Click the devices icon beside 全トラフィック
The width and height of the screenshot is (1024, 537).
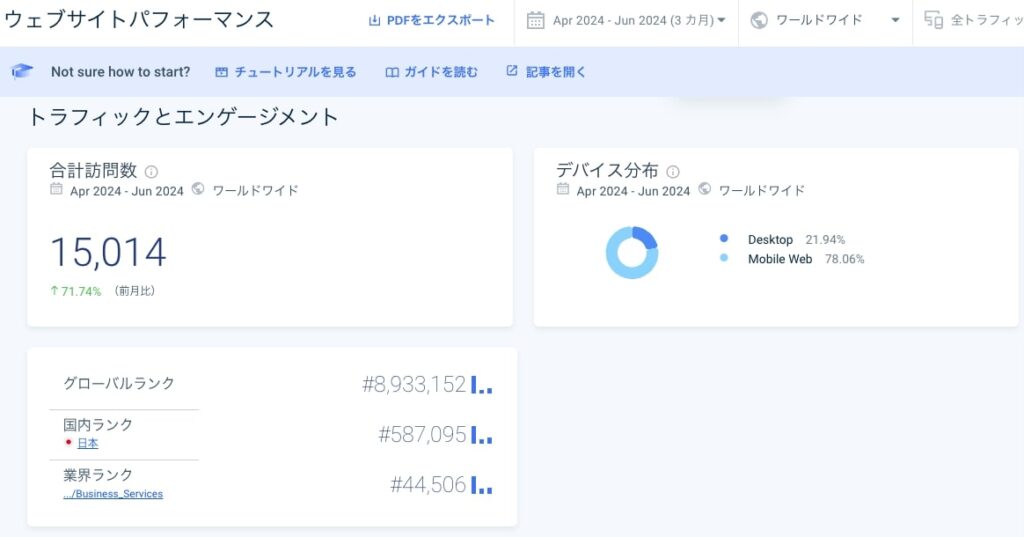(933, 20)
